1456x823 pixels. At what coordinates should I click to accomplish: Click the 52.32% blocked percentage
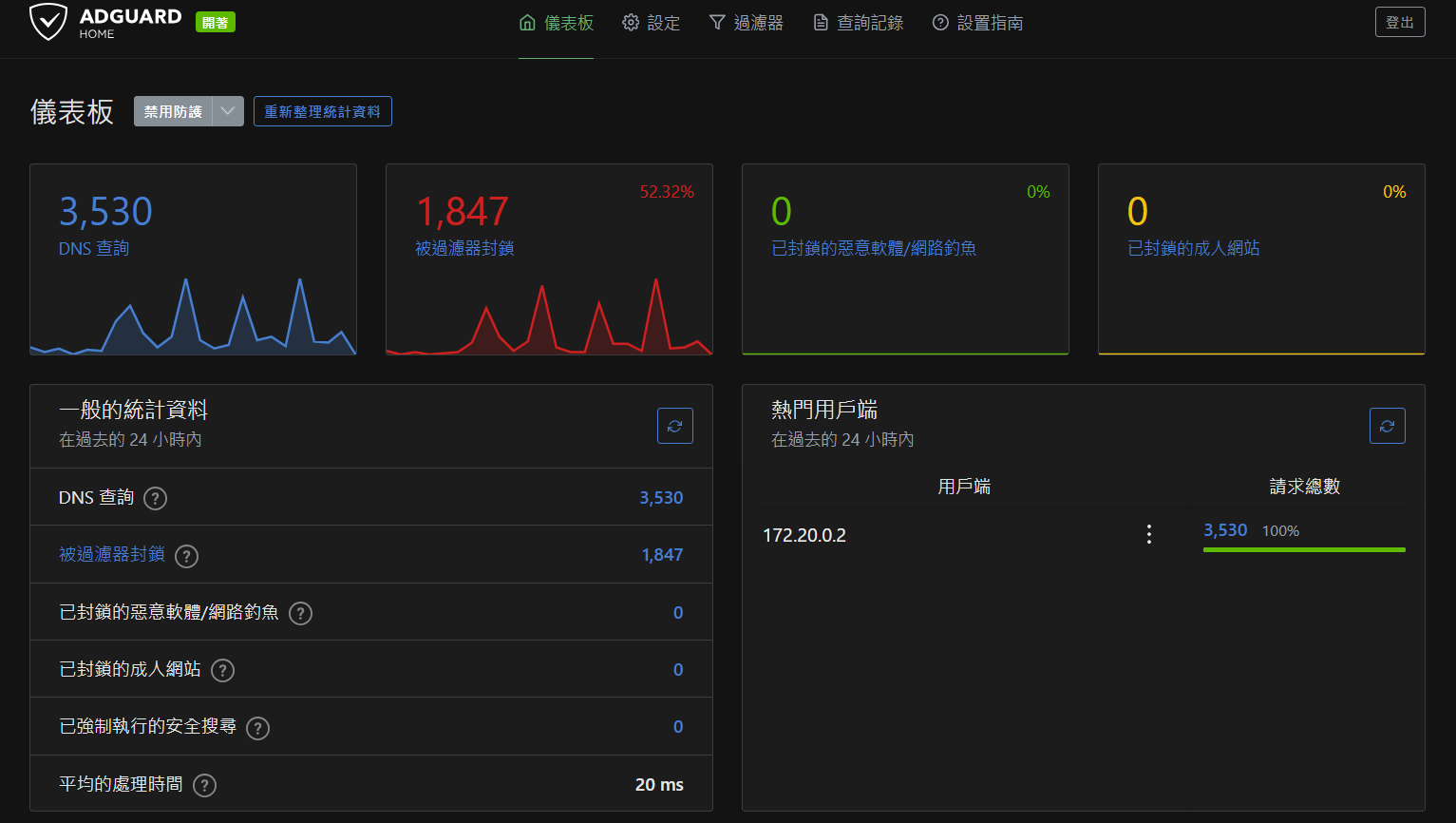coord(667,192)
